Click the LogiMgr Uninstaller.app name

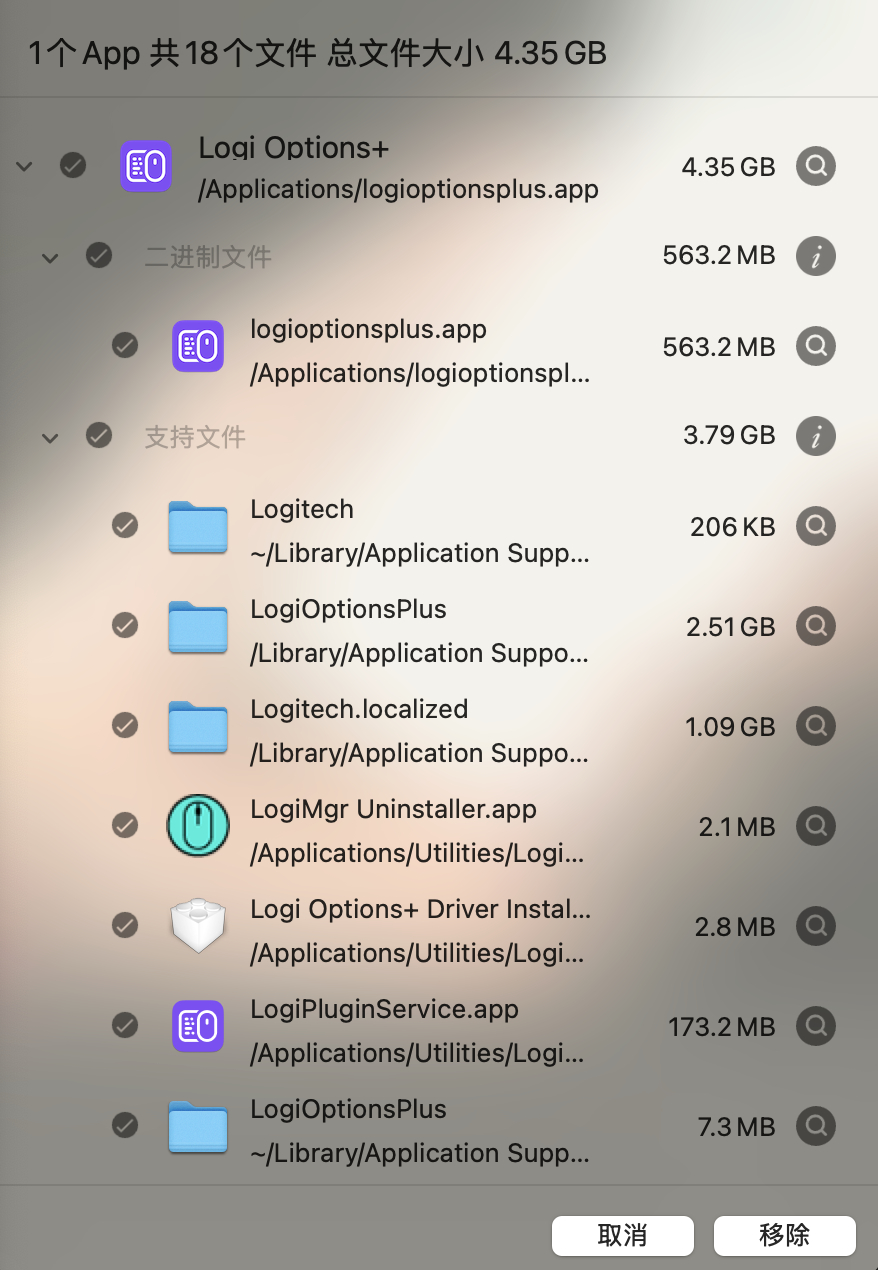pos(394,809)
